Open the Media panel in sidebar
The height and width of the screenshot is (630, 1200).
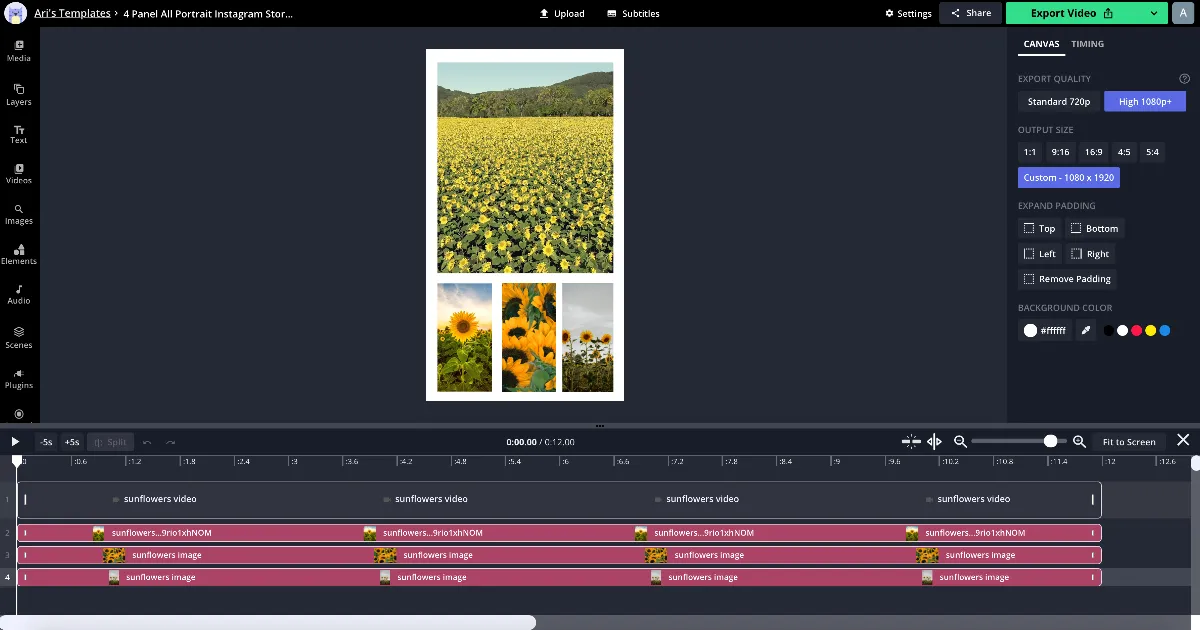[x=19, y=50]
